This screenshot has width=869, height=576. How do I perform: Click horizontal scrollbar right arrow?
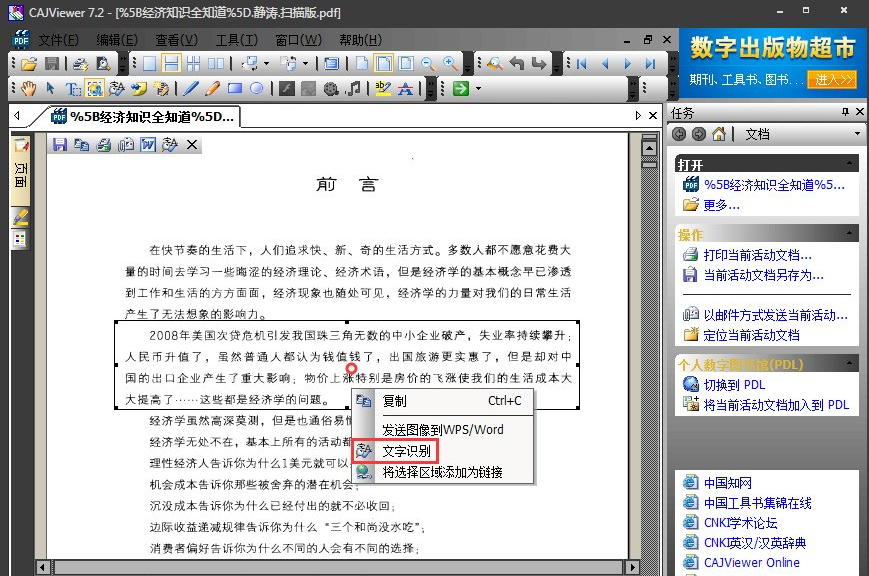pos(632,568)
